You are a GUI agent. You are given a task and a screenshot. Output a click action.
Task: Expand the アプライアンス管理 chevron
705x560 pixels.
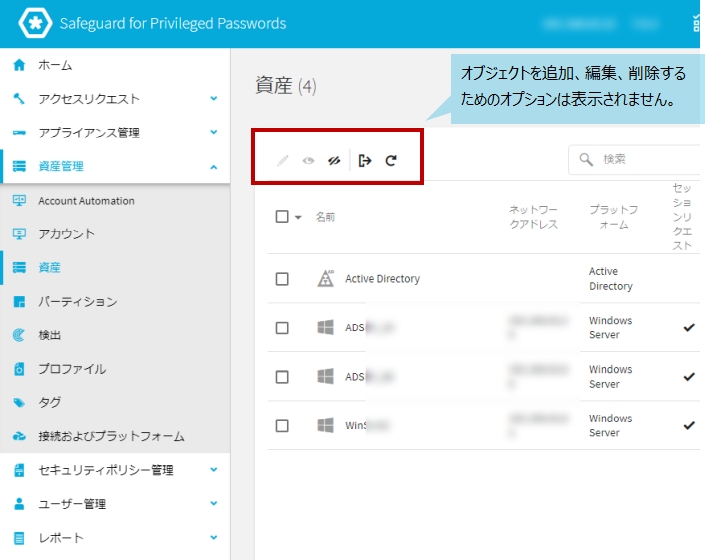214,132
